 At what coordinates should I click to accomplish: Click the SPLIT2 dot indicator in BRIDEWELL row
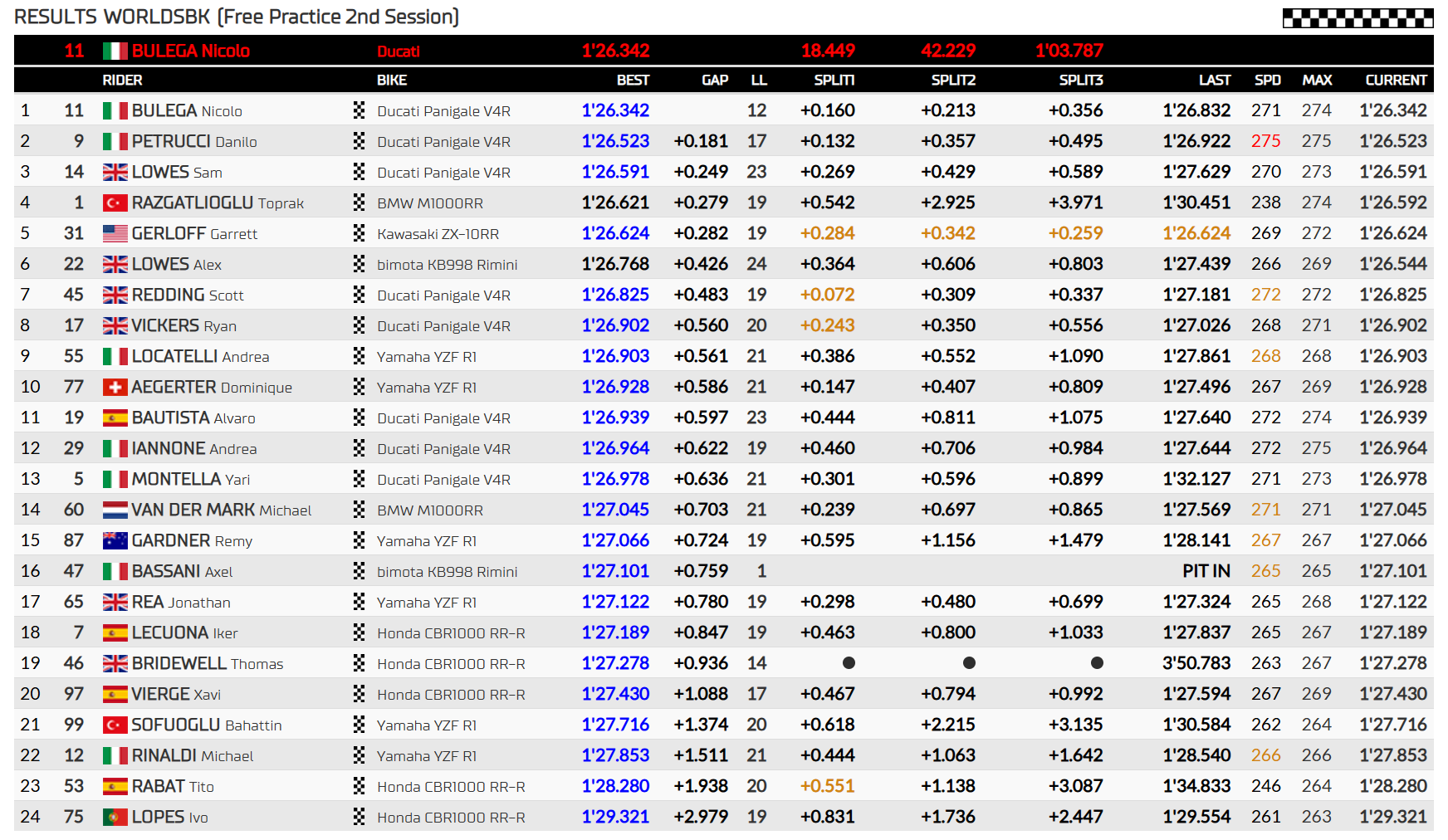tap(969, 663)
